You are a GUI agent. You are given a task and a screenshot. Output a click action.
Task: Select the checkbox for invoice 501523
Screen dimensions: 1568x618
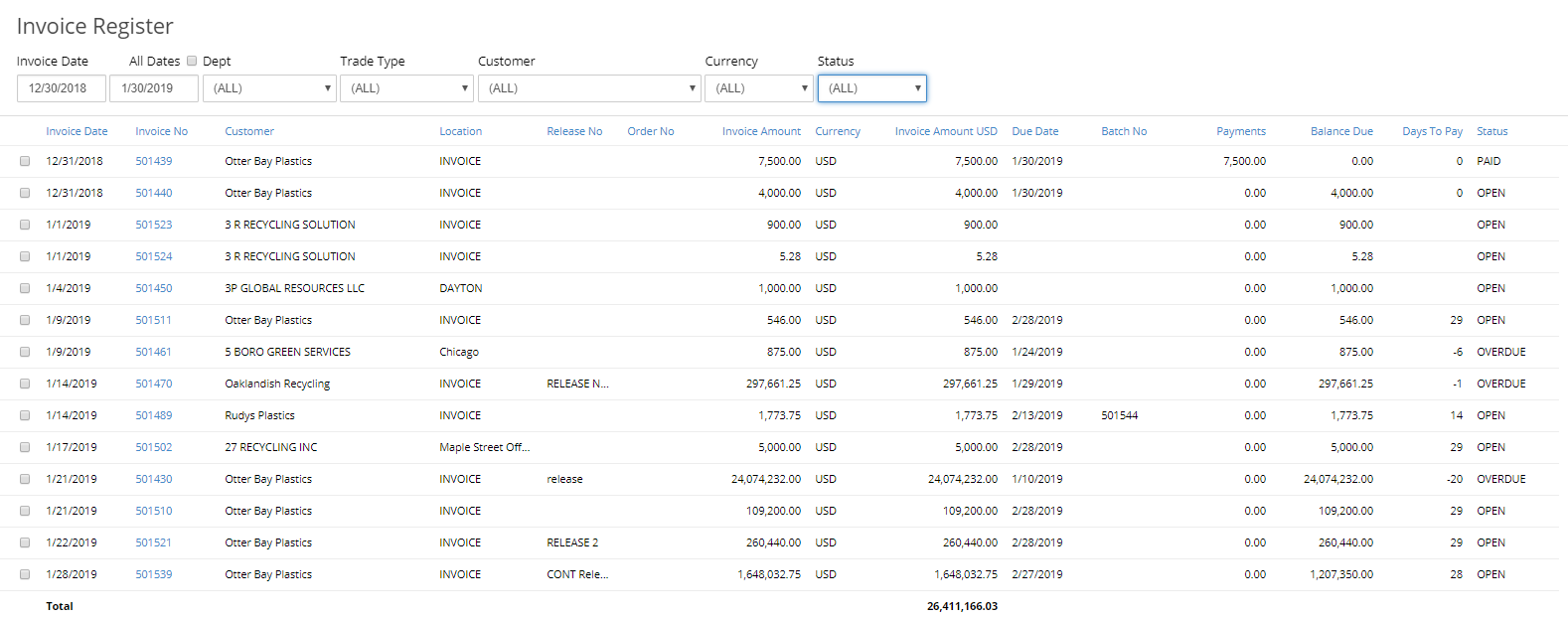point(25,225)
